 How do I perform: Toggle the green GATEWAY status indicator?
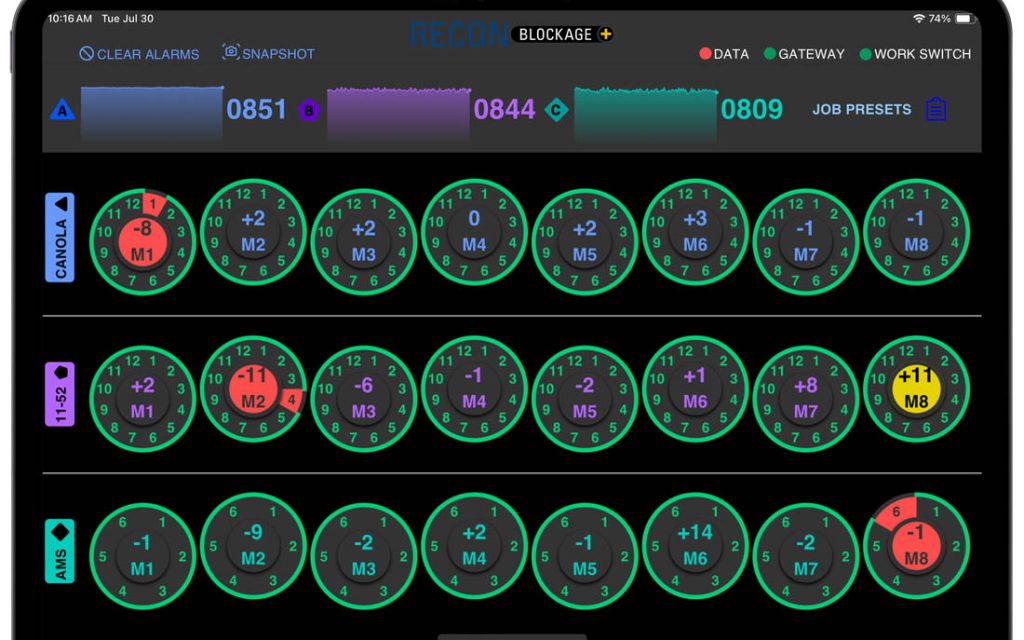tap(769, 54)
